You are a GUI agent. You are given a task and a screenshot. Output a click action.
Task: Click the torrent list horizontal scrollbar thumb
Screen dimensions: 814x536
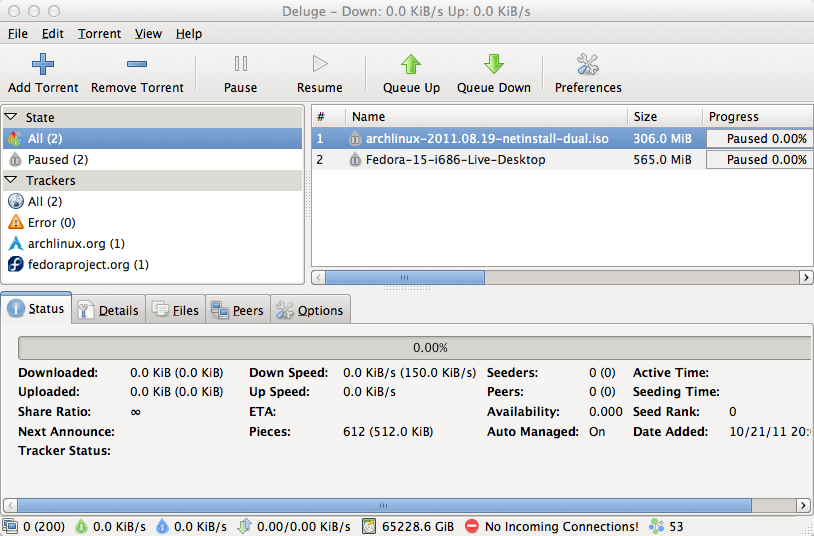[405, 277]
